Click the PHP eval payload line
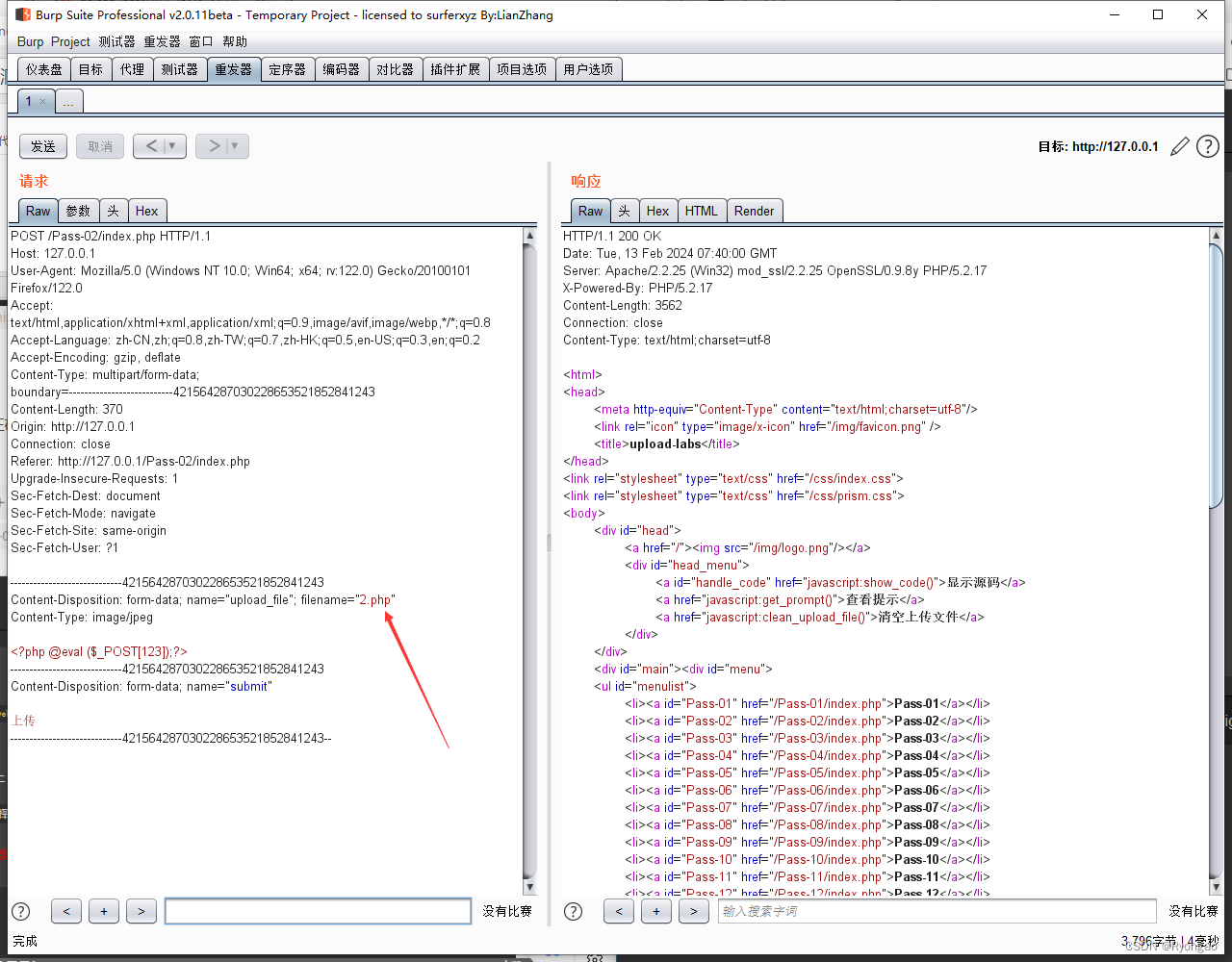The height and width of the screenshot is (962, 1232). [99, 651]
